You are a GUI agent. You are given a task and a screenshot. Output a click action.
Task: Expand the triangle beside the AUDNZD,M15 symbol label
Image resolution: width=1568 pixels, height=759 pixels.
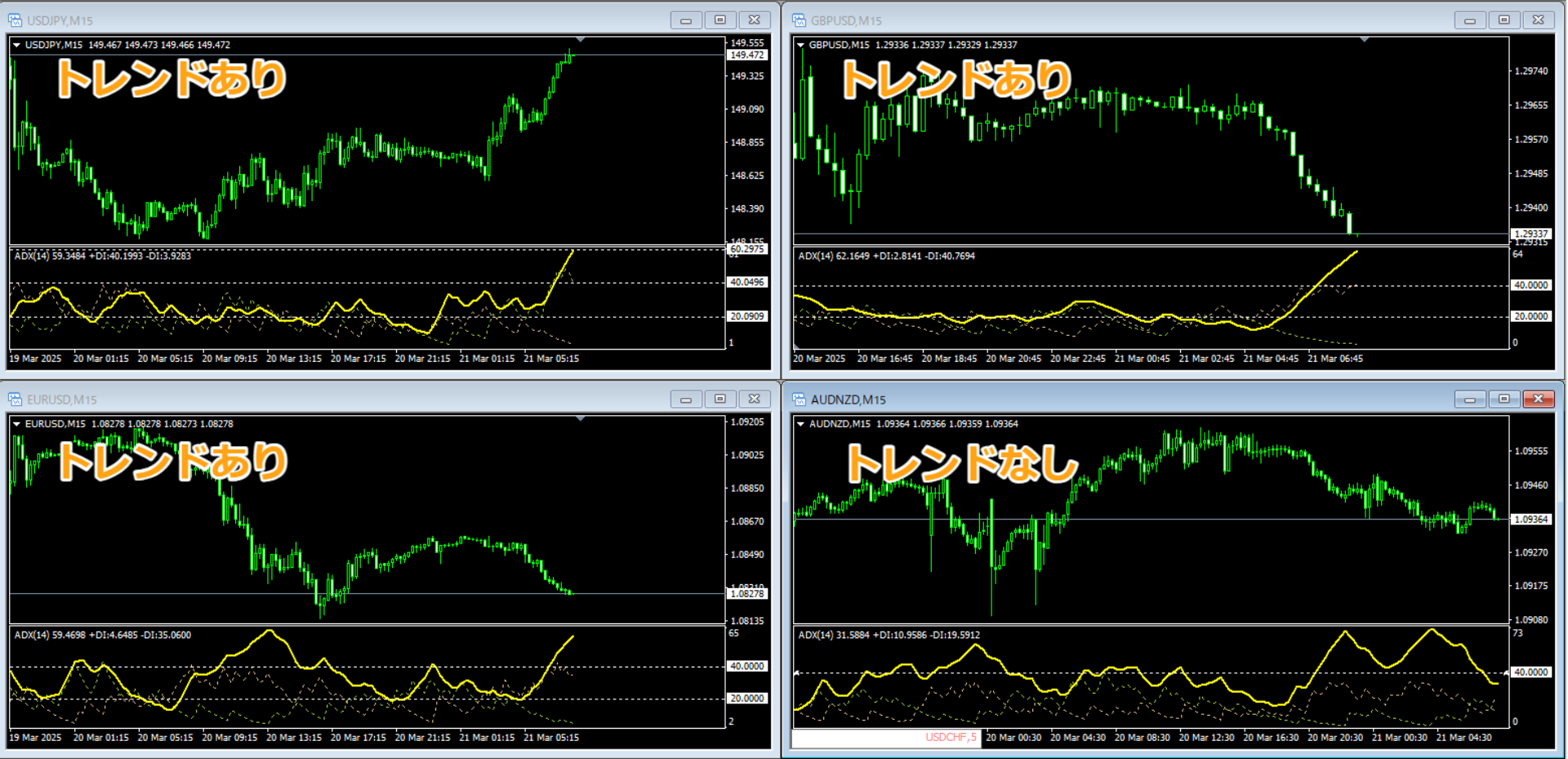click(800, 424)
